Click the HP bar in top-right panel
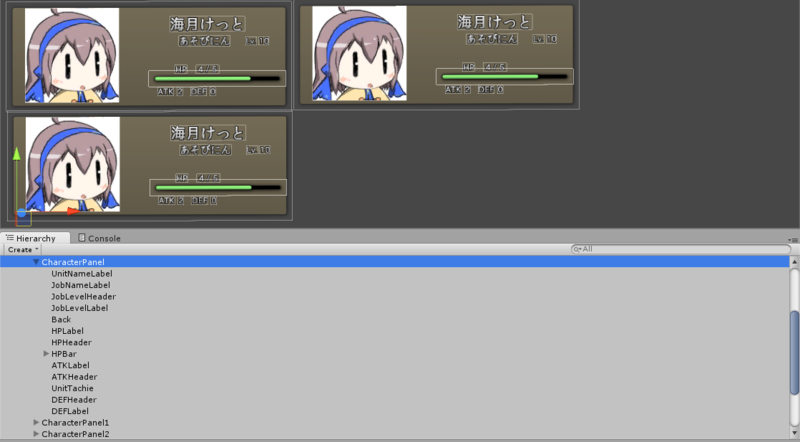800x442 pixels. (x=505, y=77)
